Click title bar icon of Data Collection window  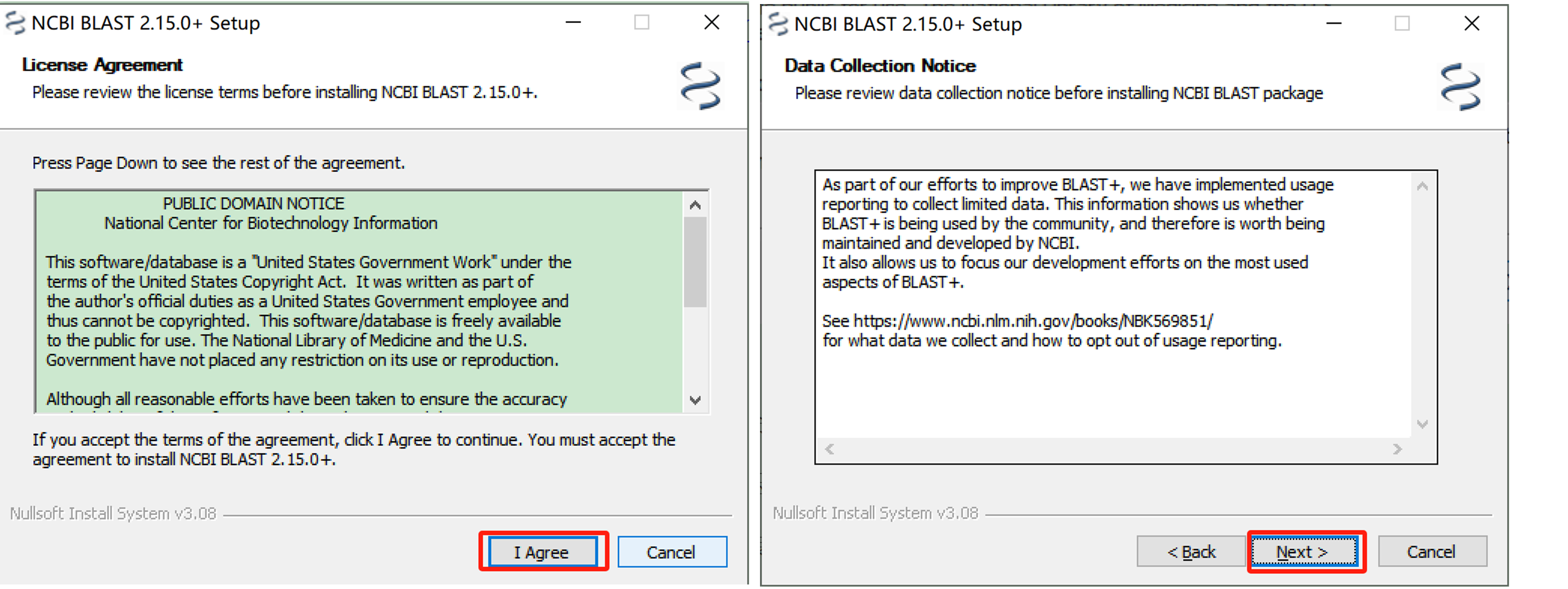tap(779, 24)
